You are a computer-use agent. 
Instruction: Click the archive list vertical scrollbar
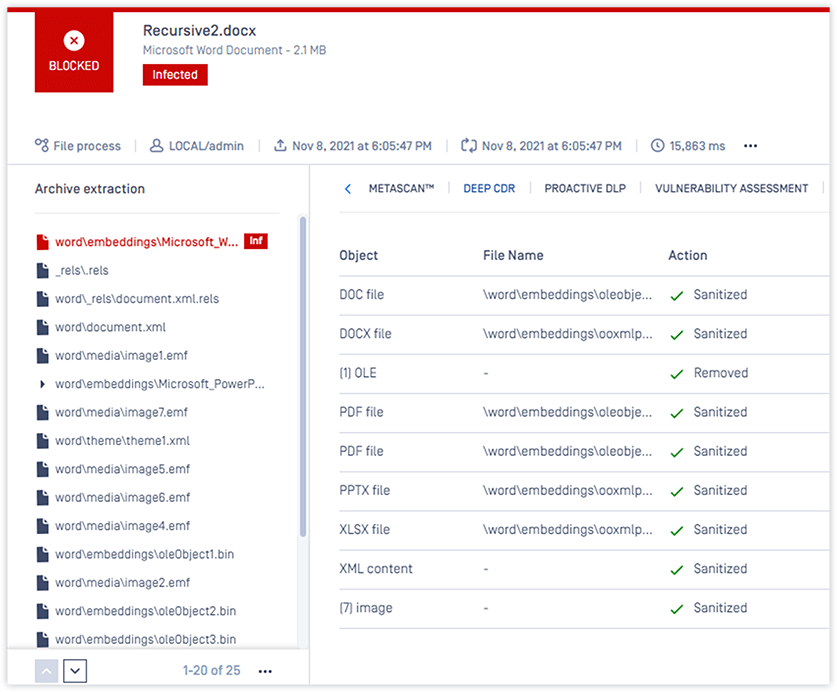click(303, 380)
